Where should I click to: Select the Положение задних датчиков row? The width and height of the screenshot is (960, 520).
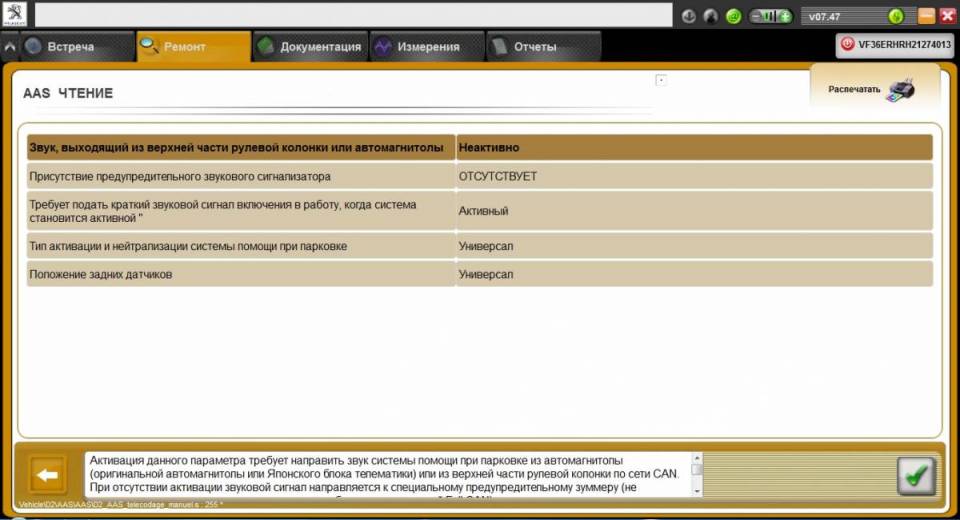pyautogui.click(x=240, y=274)
